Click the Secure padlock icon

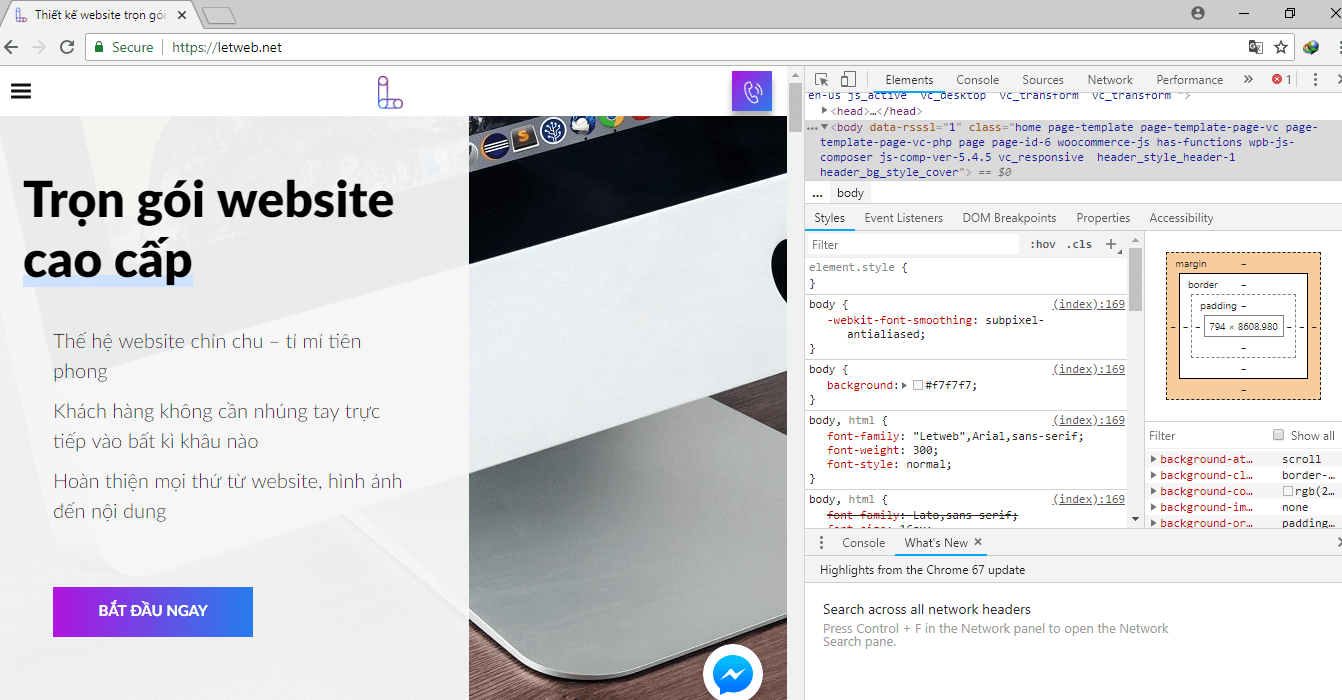click(98, 47)
